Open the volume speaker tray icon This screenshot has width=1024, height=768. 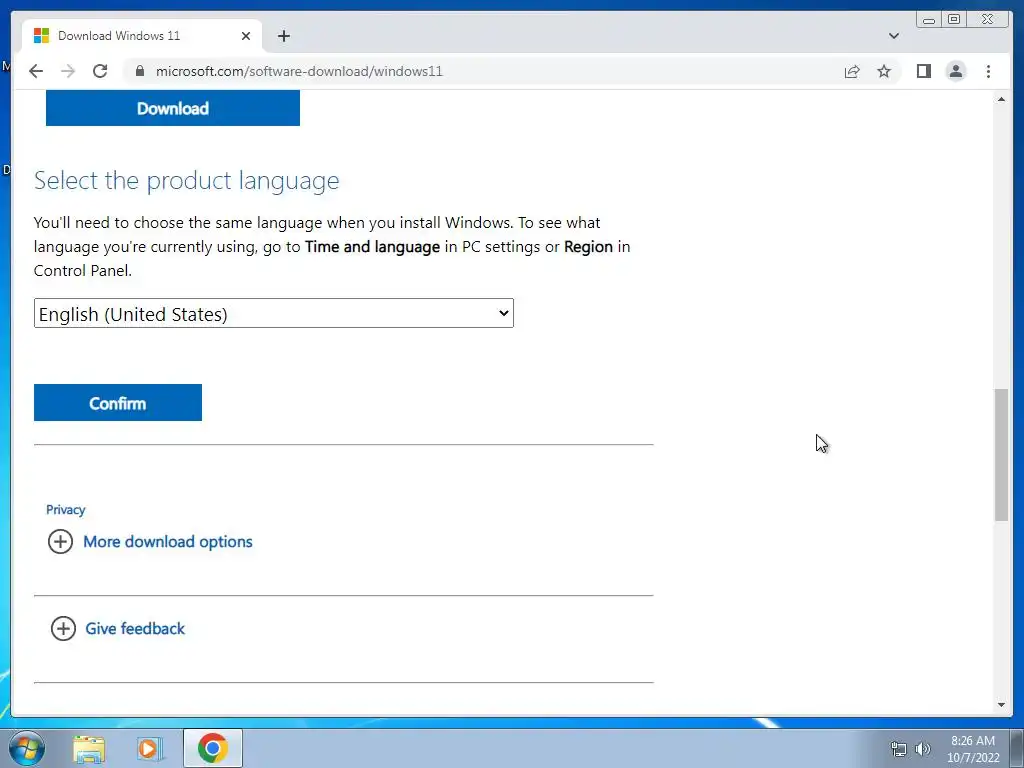click(x=923, y=749)
